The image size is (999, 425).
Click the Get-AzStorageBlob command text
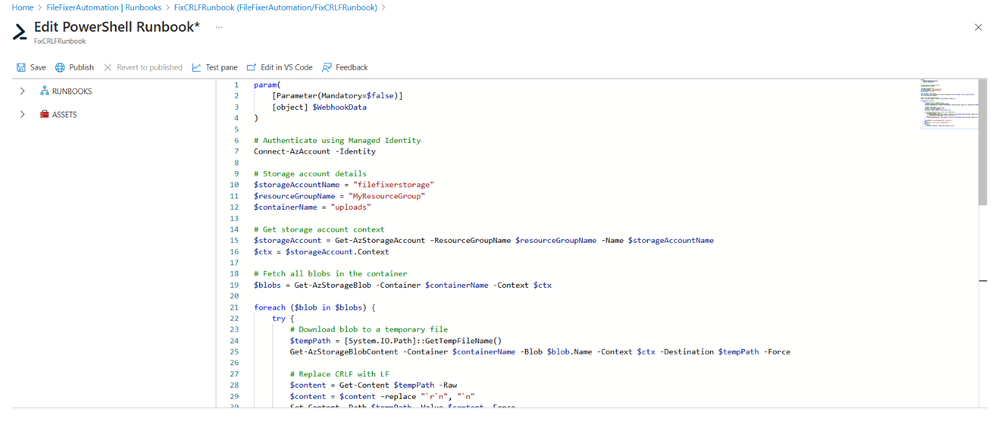coord(331,285)
